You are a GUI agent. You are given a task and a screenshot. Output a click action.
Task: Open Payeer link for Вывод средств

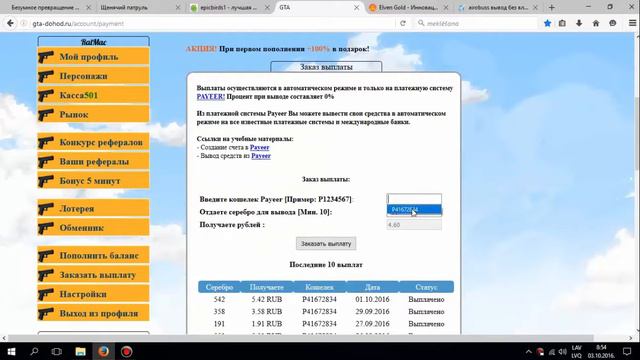[261, 156]
